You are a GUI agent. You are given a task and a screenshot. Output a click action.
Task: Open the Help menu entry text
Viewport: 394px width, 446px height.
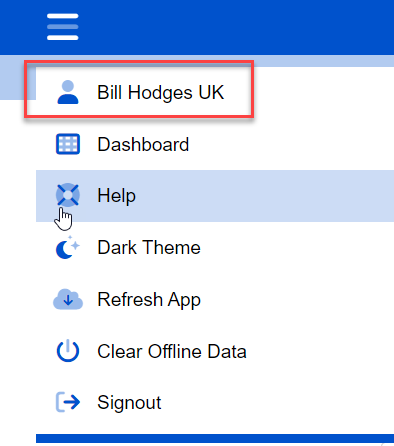(x=116, y=196)
